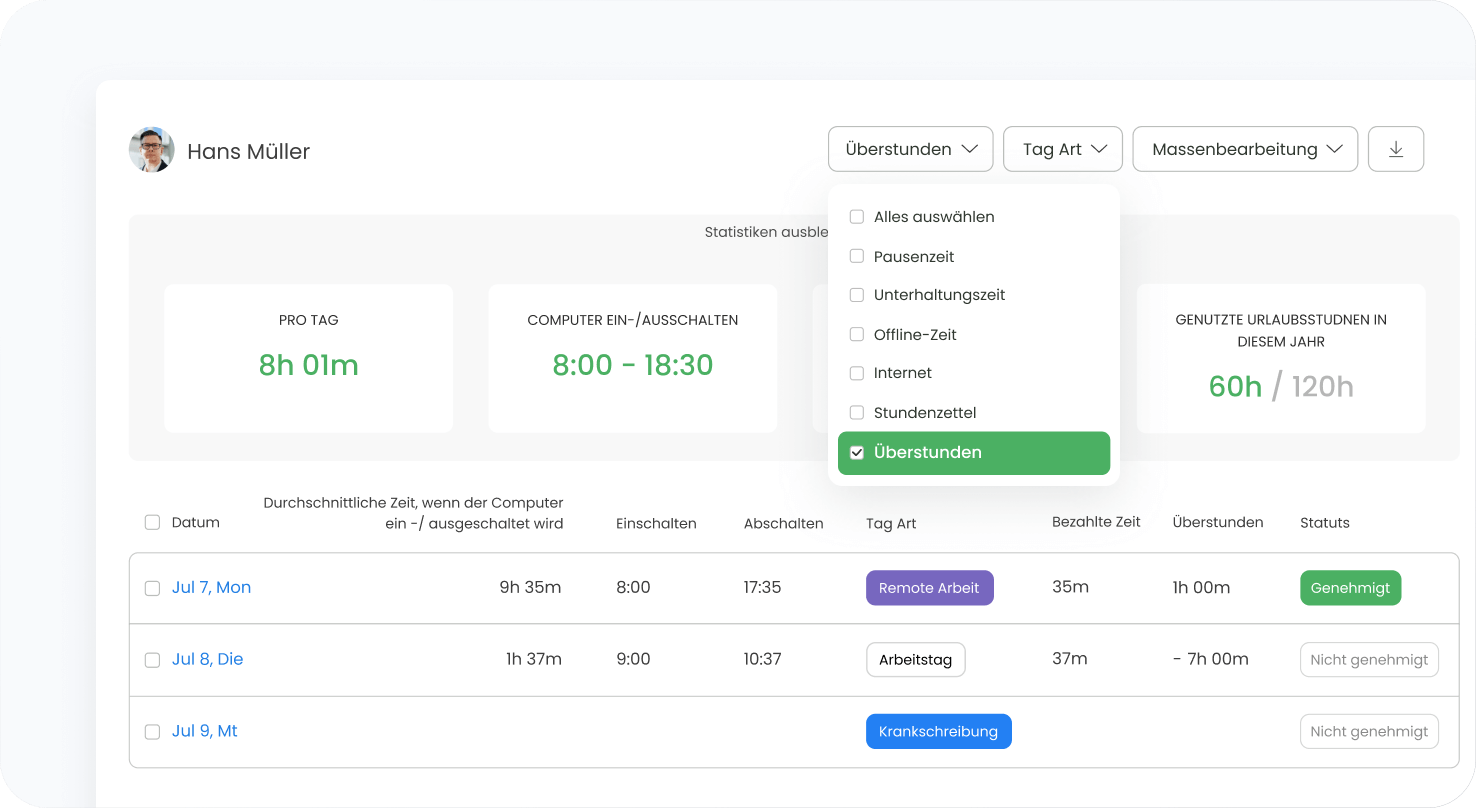The image size is (1476, 808).
Task: Enable the Pausenzeit checkbox
Action: coord(857,257)
